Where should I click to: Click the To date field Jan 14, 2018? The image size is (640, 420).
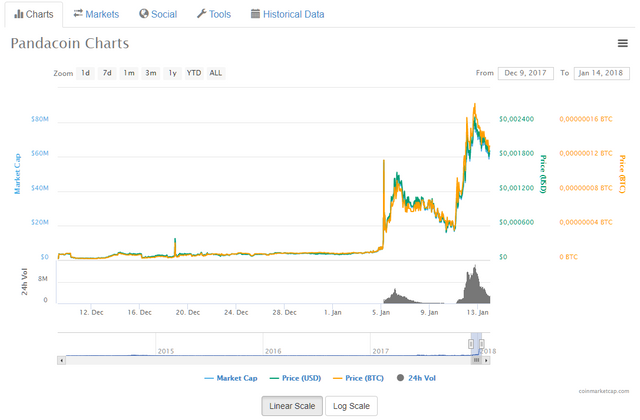pos(602,73)
